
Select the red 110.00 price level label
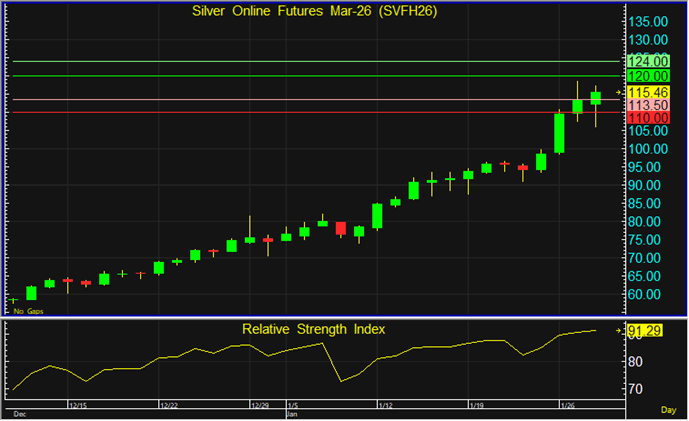pos(648,118)
